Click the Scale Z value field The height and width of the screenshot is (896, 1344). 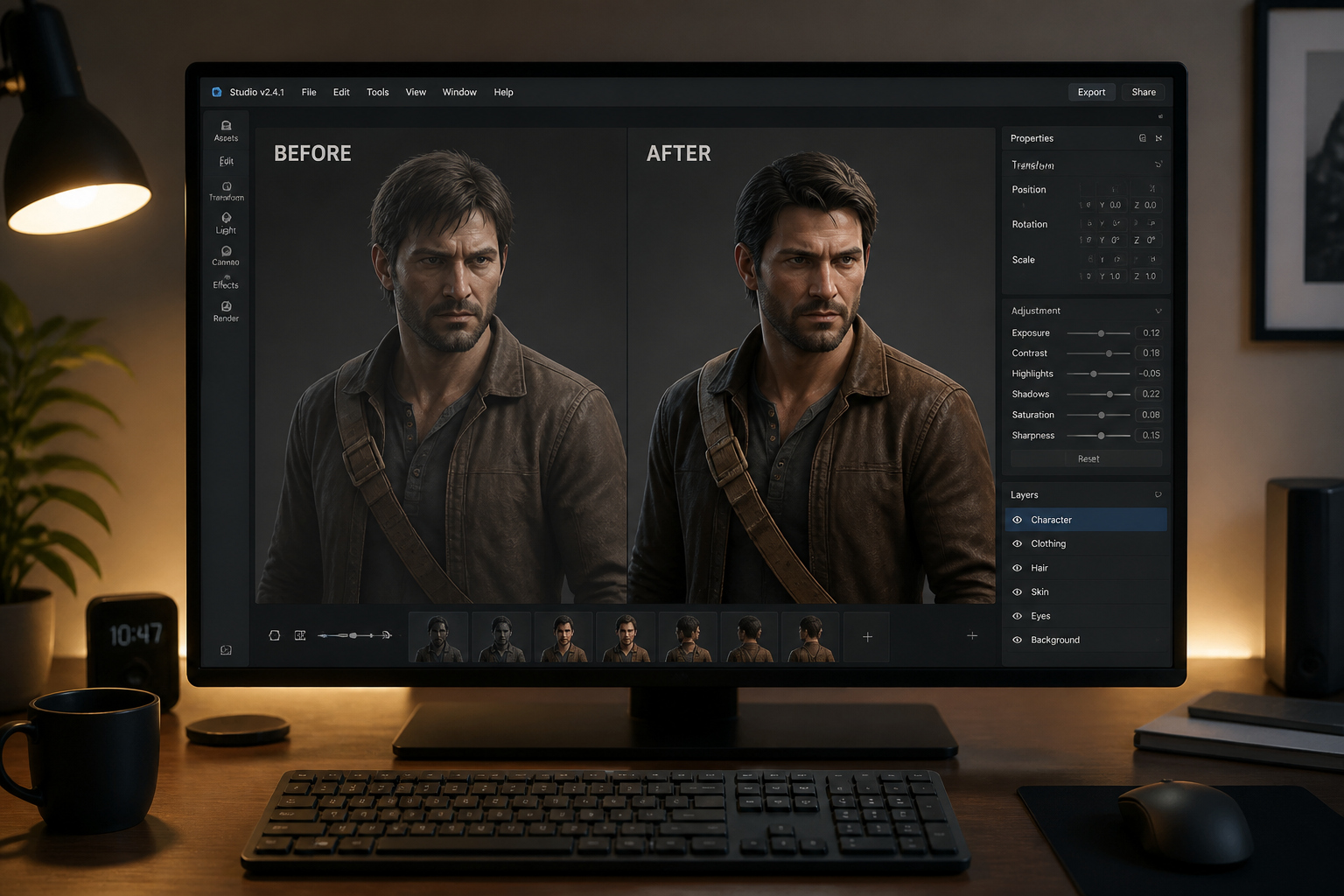pyautogui.click(x=1146, y=276)
